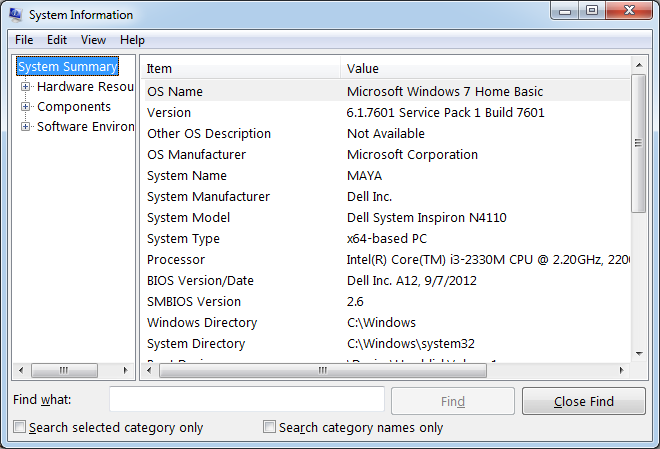Select the Processor row label
The height and width of the screenshot is (449, 660).
[x=176, y=260]
